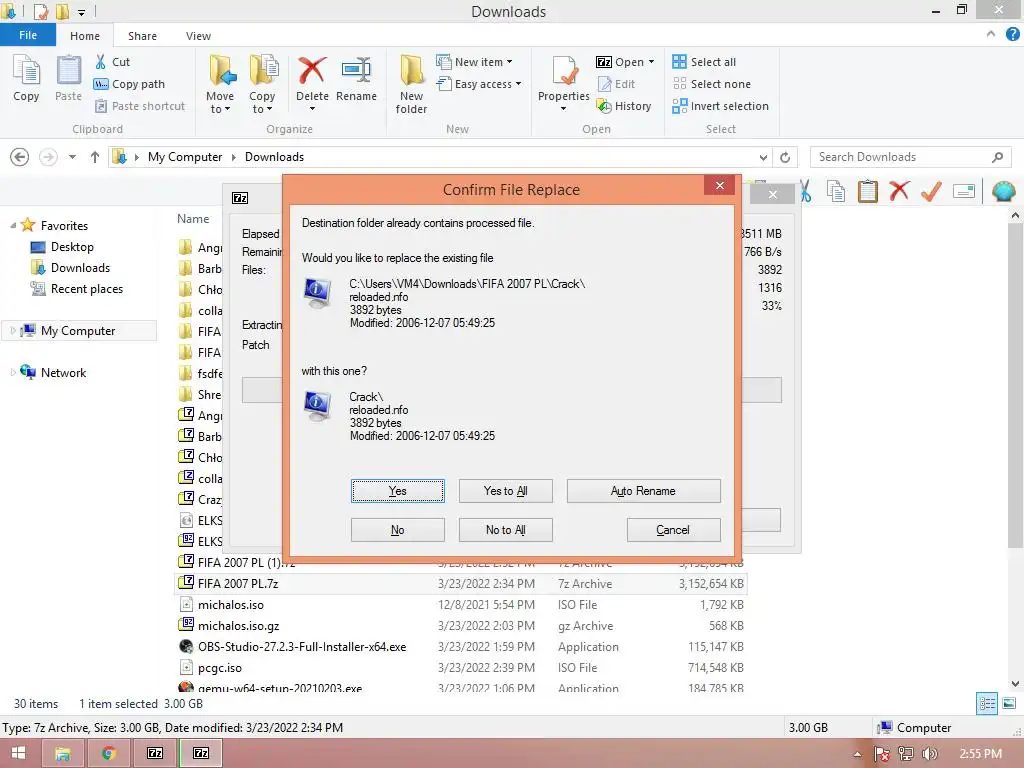Open the recent locations dropdown arrow
The height and width of the screenshot is (768, 1024).
click(x=72, y=157)
